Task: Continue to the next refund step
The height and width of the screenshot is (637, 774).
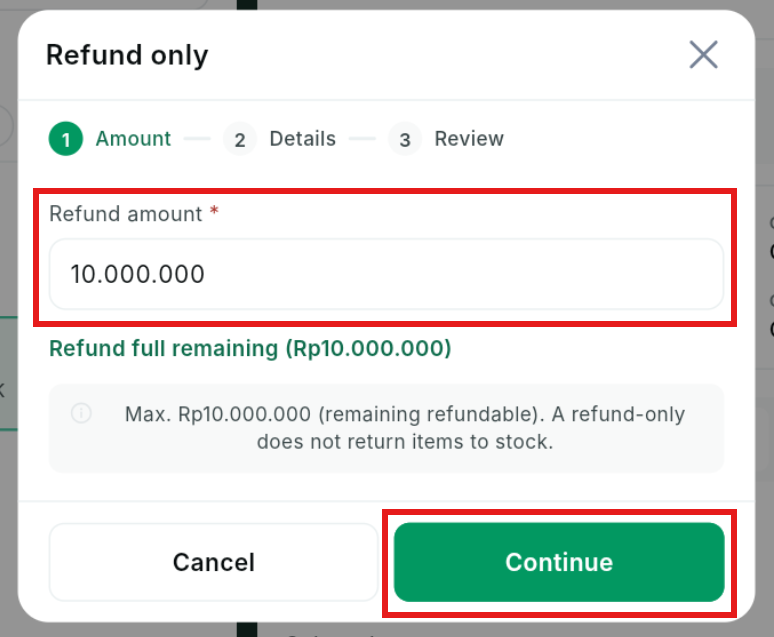Action: [x=559, y=562]
